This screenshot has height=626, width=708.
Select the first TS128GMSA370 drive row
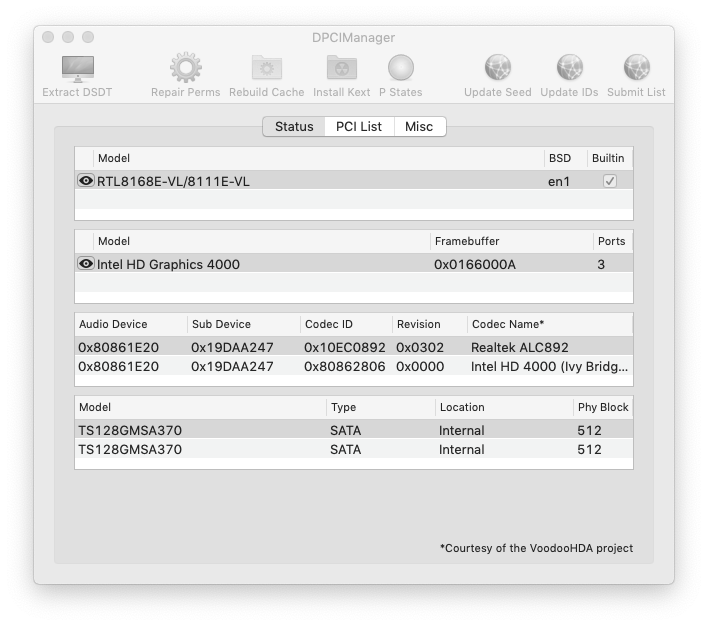(354, 430)
